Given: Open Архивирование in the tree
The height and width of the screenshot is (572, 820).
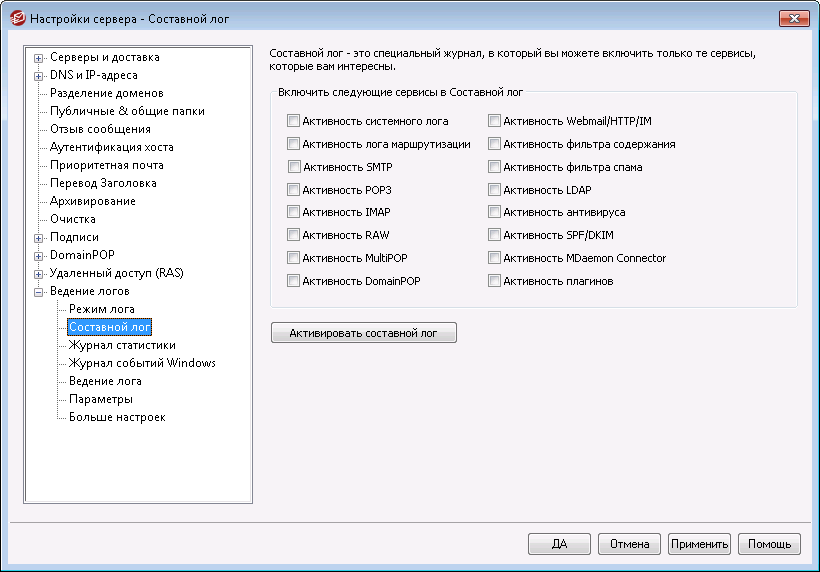Looking at the screenshot, I should [93, 201].
